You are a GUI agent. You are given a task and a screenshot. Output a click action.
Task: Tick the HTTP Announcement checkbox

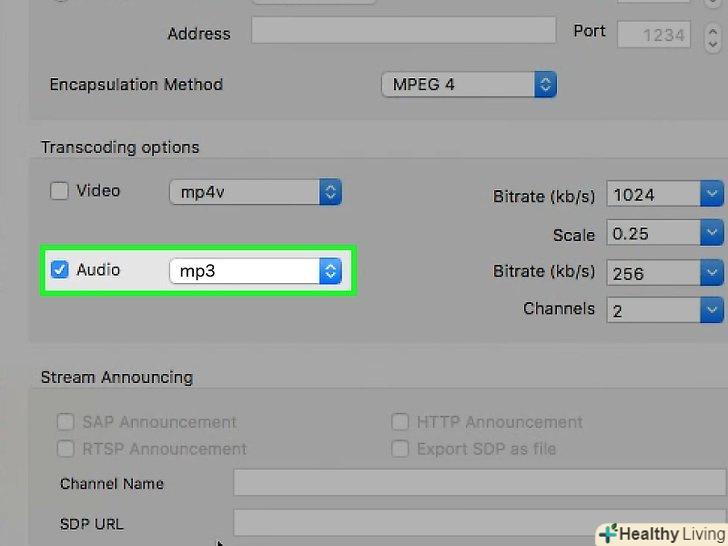[x=400, y=422]
